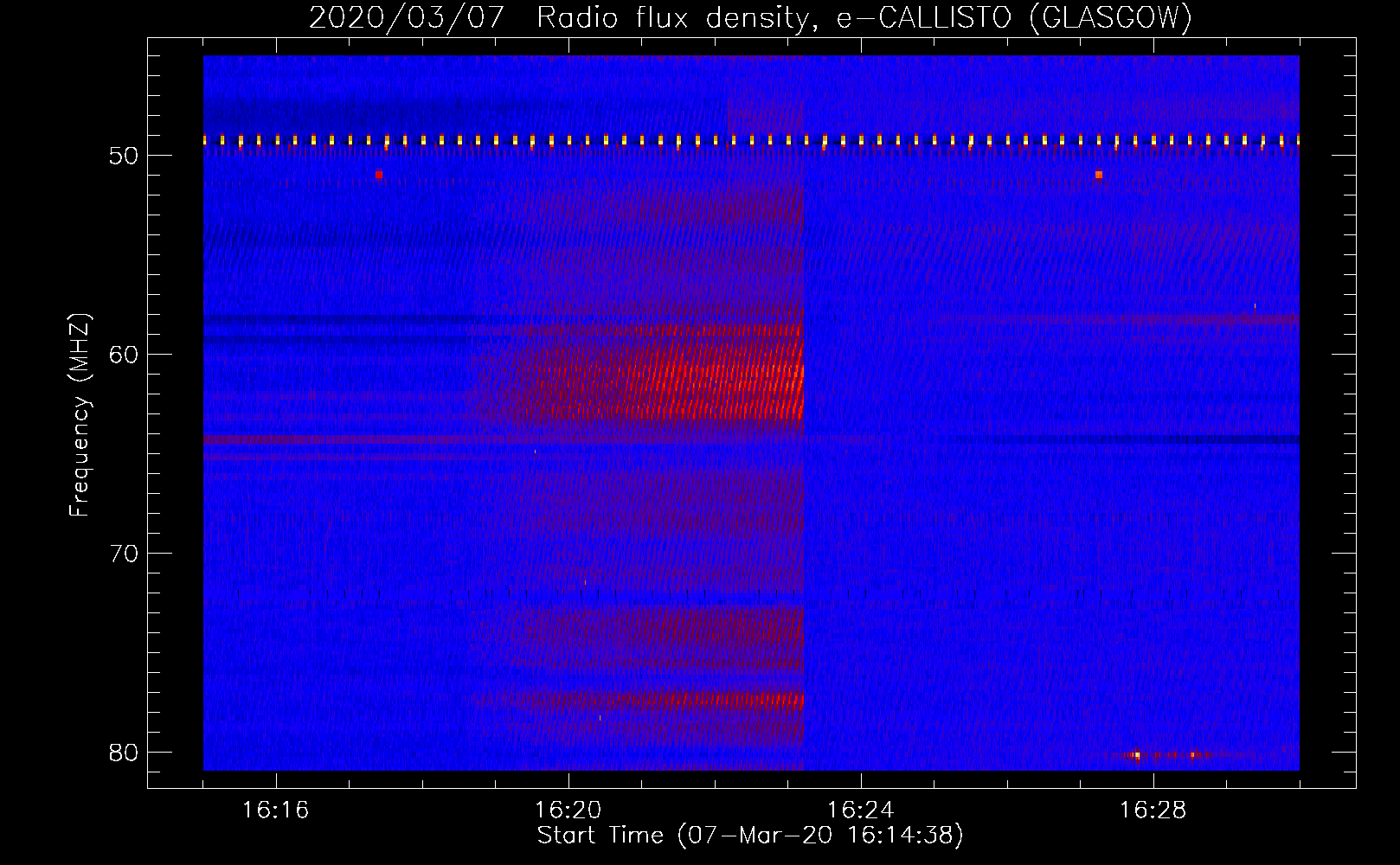Click the '16:20' time tick label
Screen dimensions: 1400x865
click(x=568, y=811)
